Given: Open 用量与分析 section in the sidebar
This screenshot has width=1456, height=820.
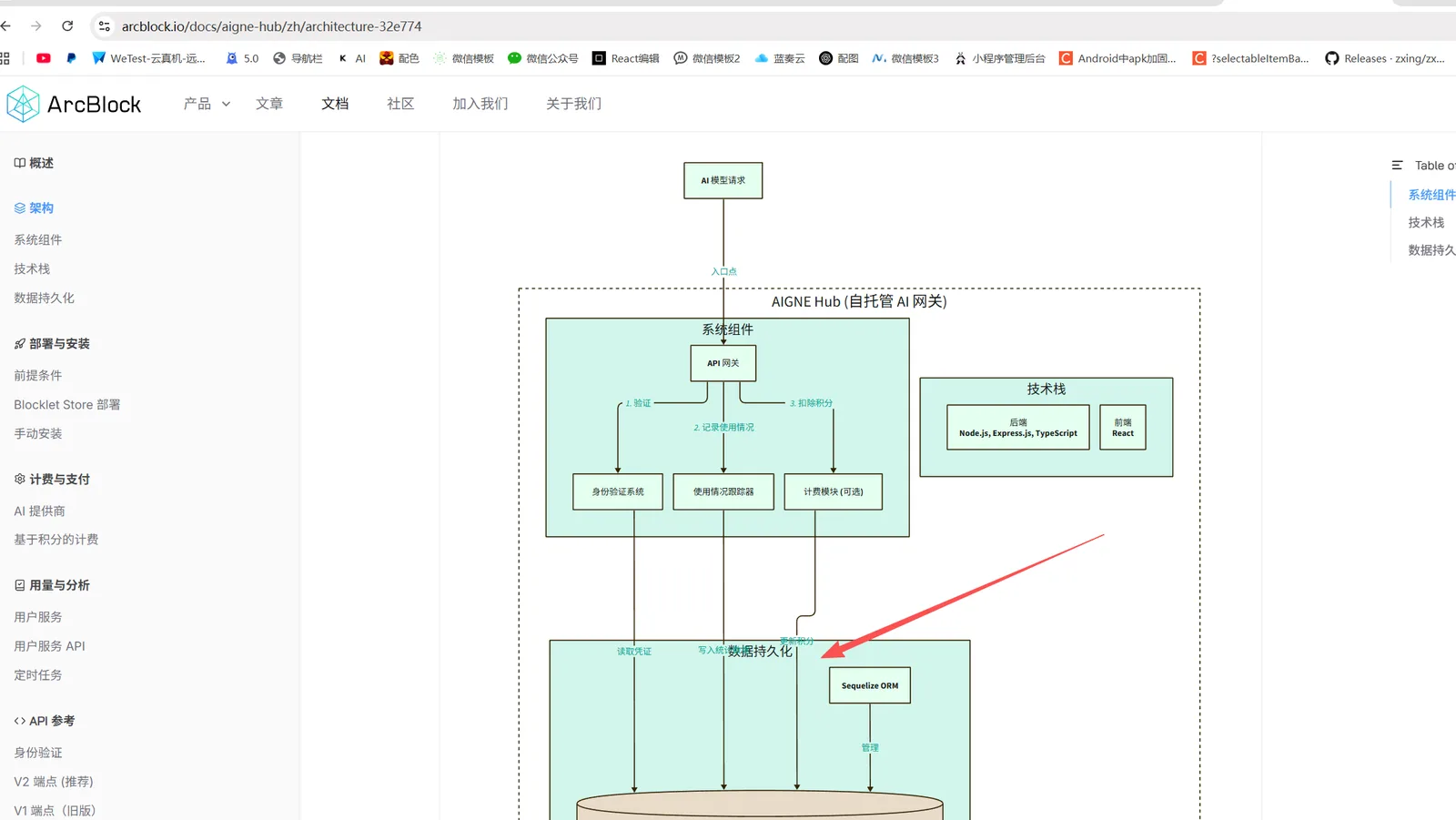Looking at the screenshot, I should 52,585.
